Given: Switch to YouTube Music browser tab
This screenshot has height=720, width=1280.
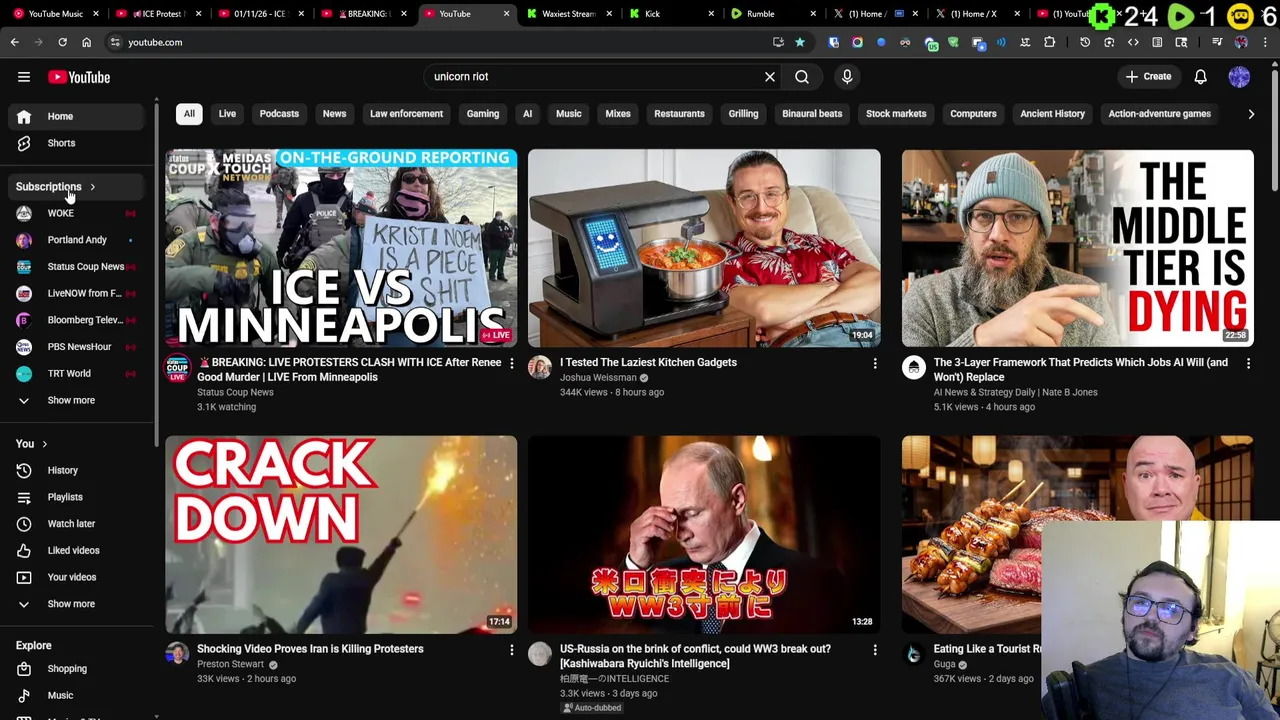Looking at the screenshot, I should (x=55, y=14).
